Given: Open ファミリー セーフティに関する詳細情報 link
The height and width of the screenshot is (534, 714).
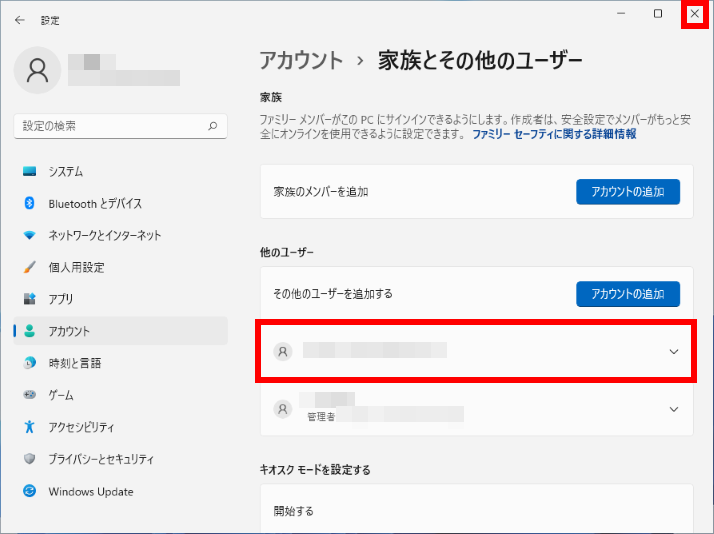Looking at the screenshot, I should 554,134.
